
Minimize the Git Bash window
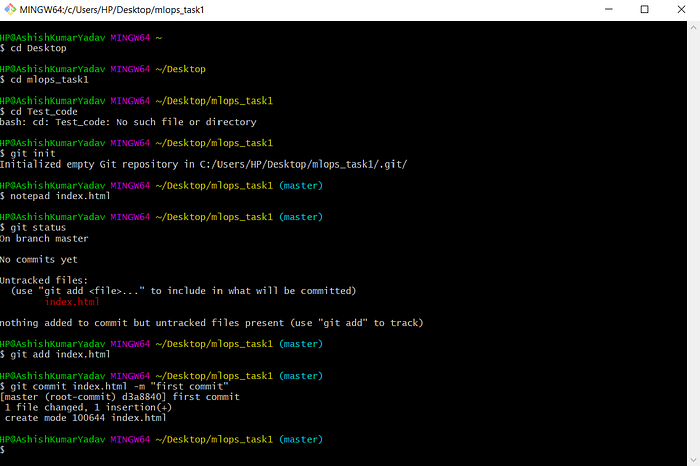pos(608,9)
